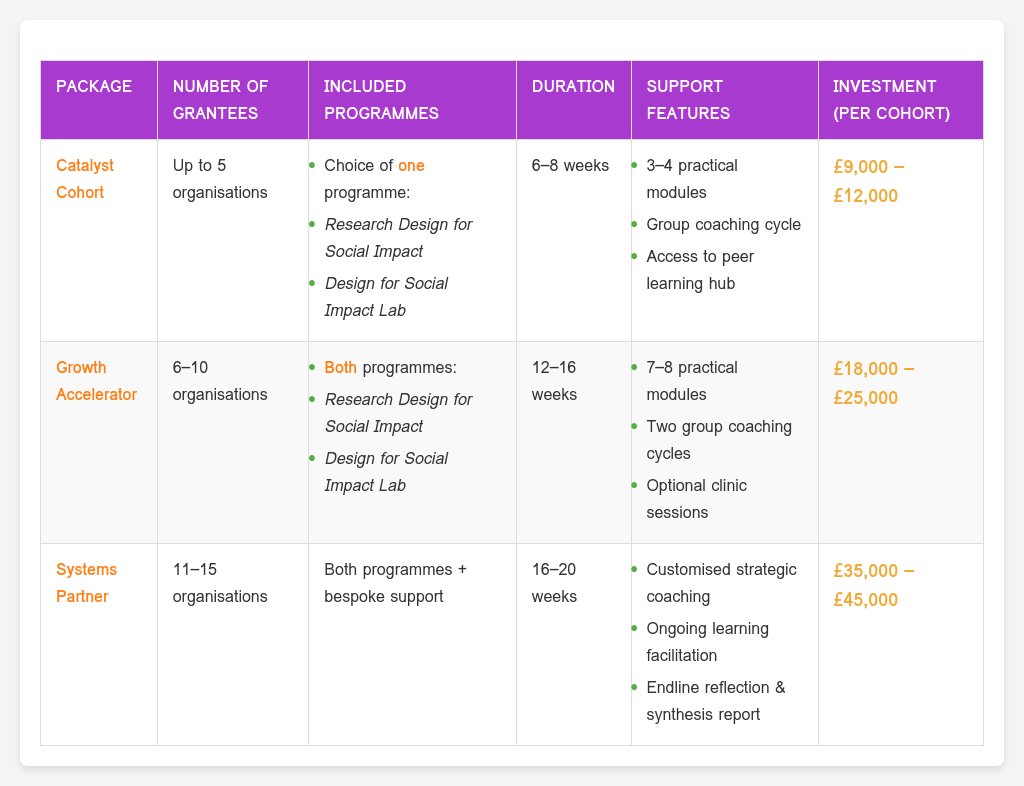Click 'Optional clinic sessions' bullet item
Screen dimensions: 1024x786
click(696, 498)
